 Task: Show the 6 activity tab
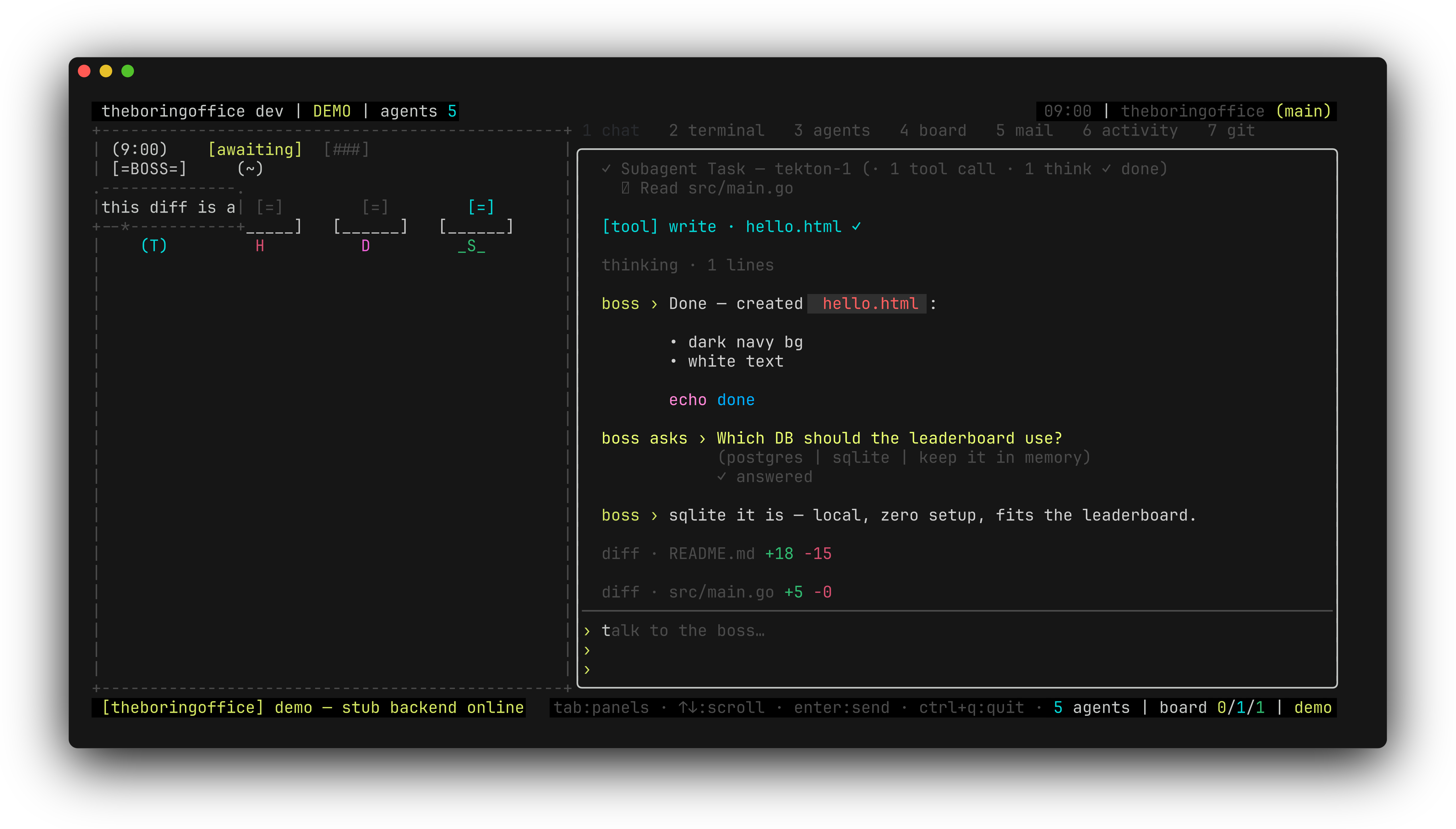tap(1130, 130)
